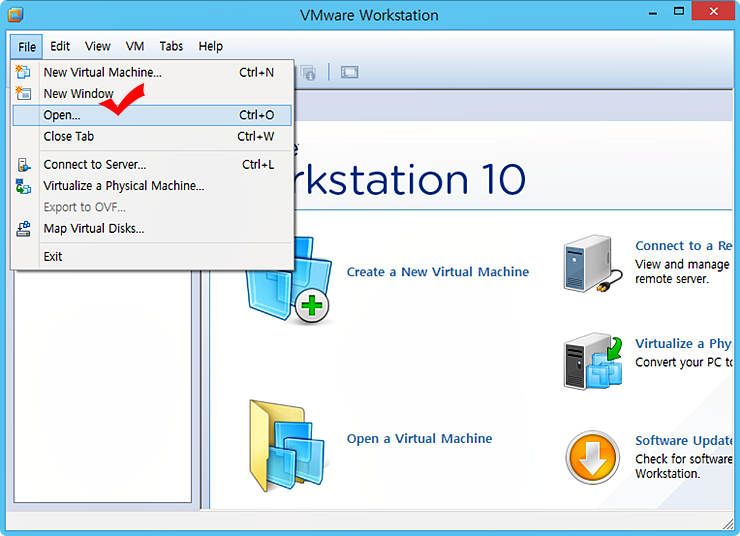Click the Open a Virtual Machine link

(x=419, y=438)
